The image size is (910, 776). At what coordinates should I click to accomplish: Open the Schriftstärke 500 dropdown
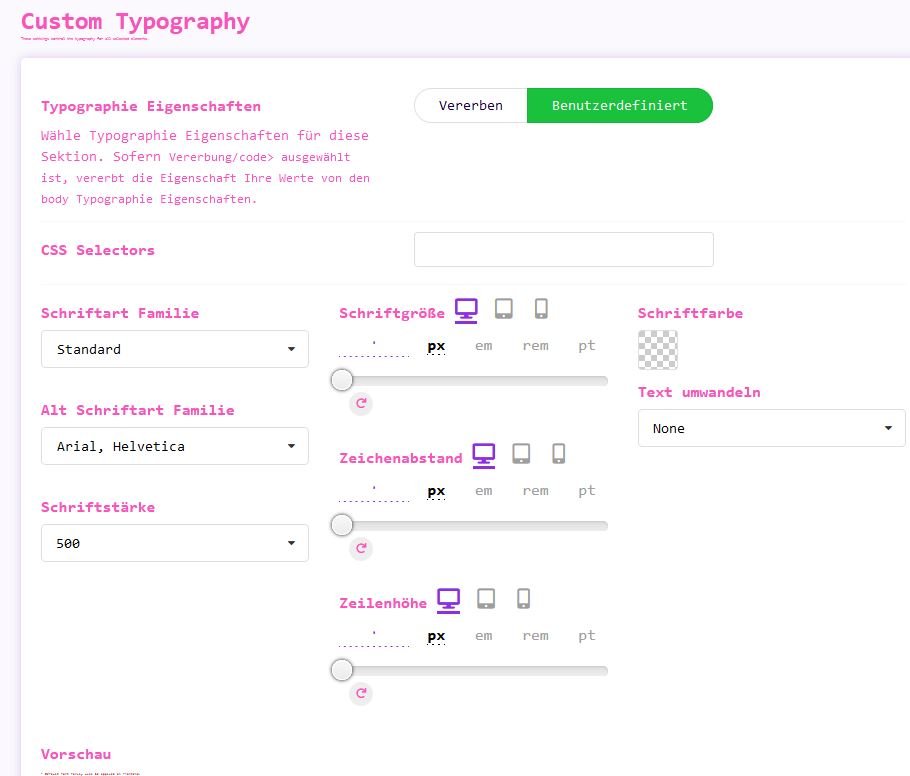(x=175, y=543)
